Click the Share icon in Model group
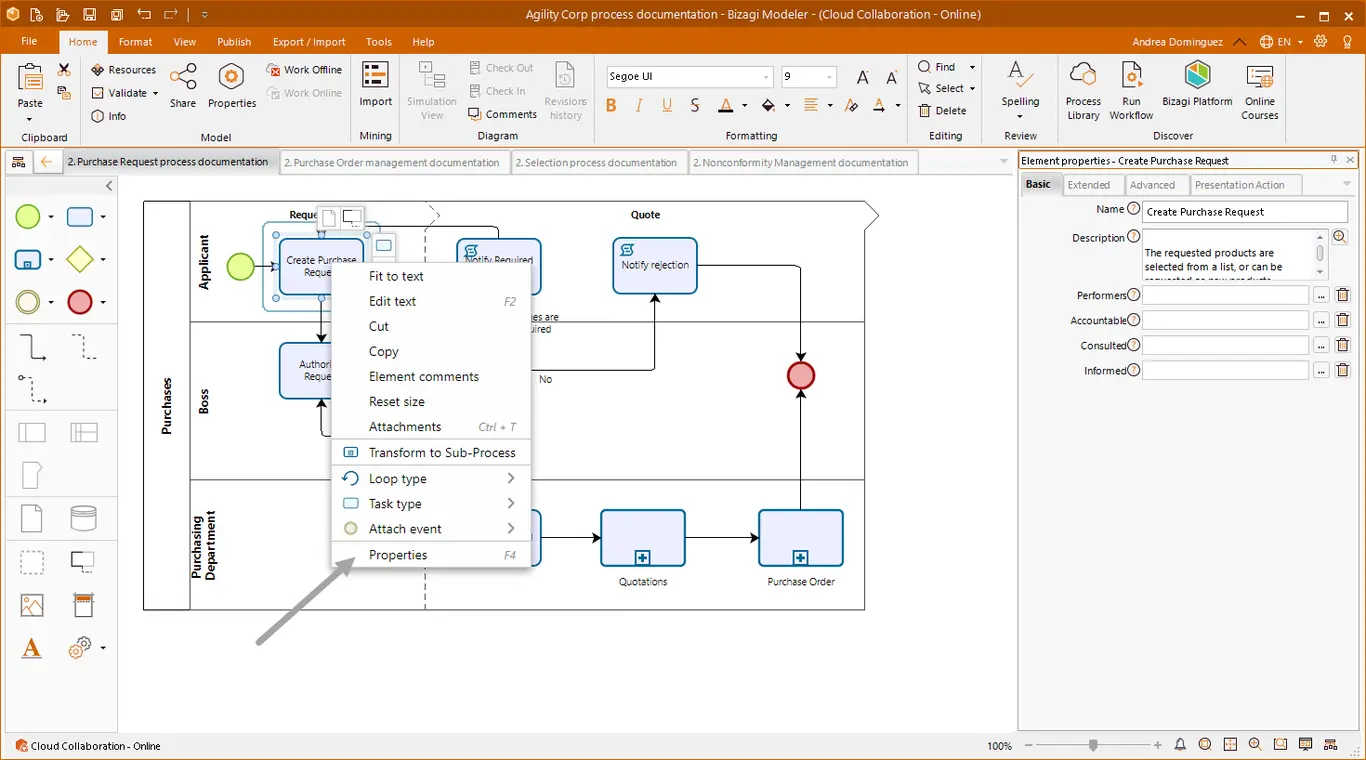This screenshot has height=760, width=1366. point(183,85)
